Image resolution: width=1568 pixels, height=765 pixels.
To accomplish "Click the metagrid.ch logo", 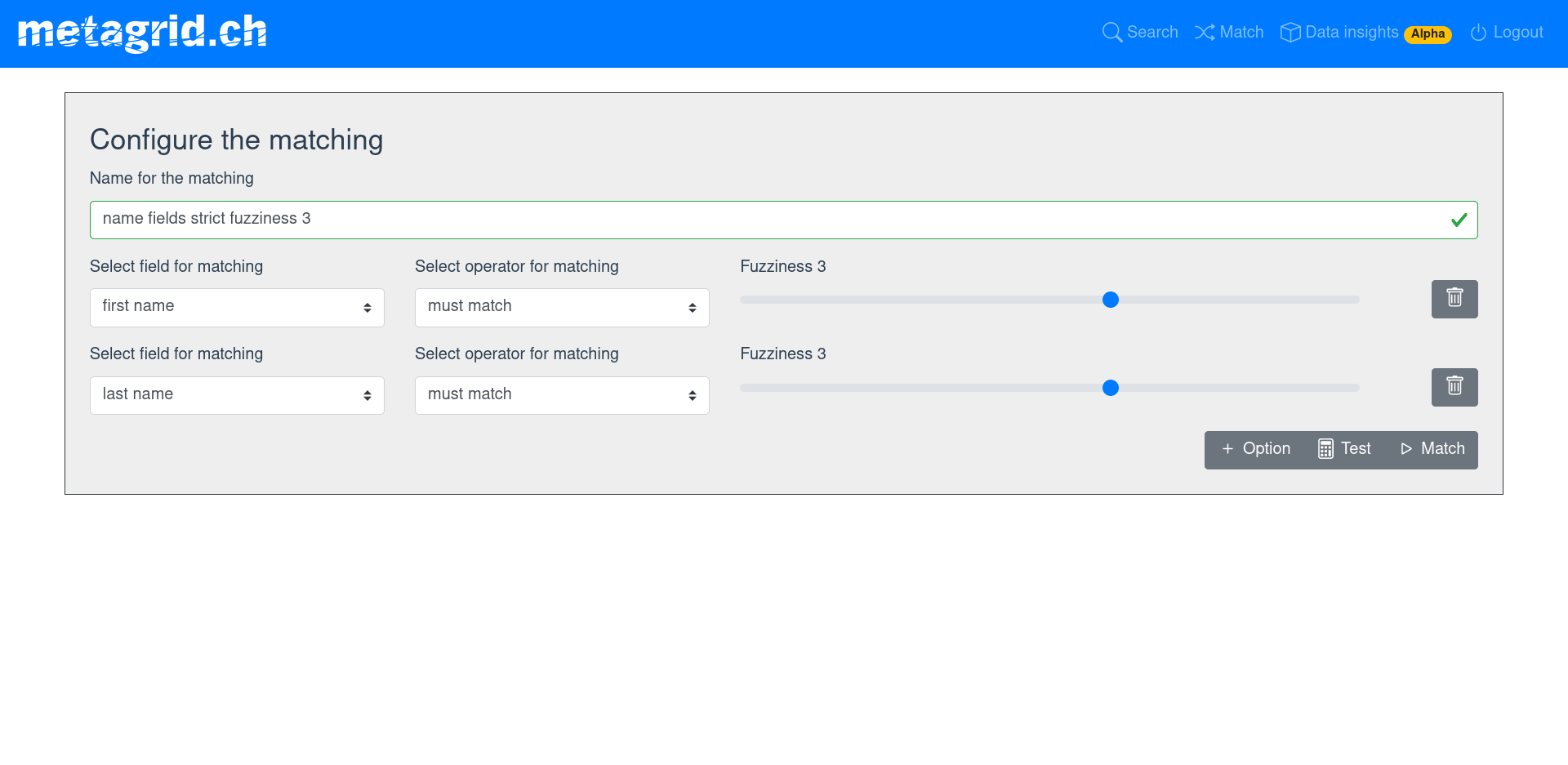I will tap(142, 33).
